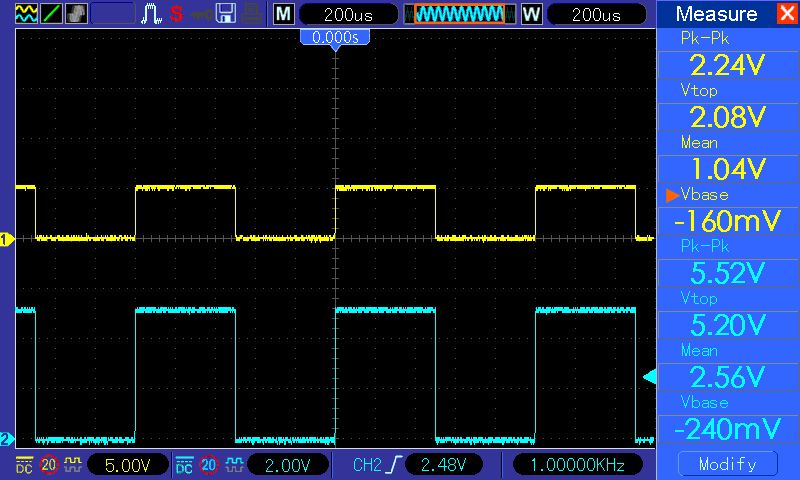Click the pulse trigger icon in toolbar
Image resolution: width=800 pixels, height=480 pixels.
click(152, 14)
